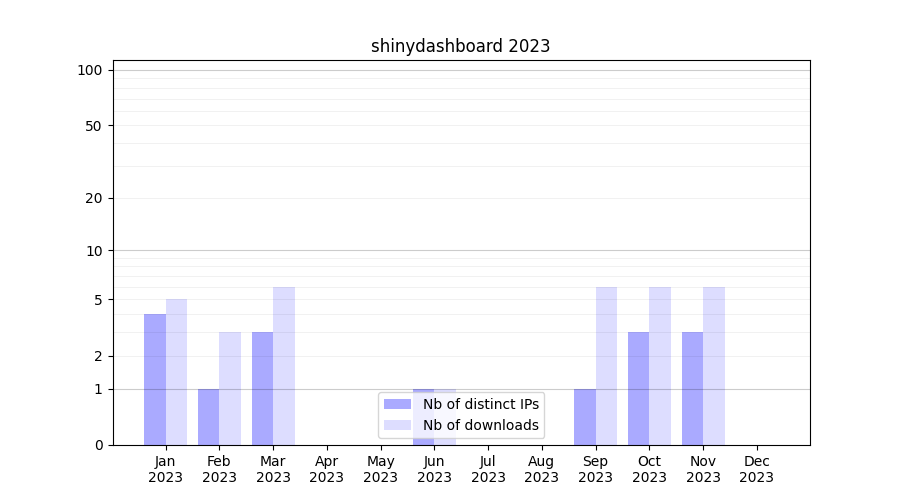Select the February downloads bar

(230, 388)
